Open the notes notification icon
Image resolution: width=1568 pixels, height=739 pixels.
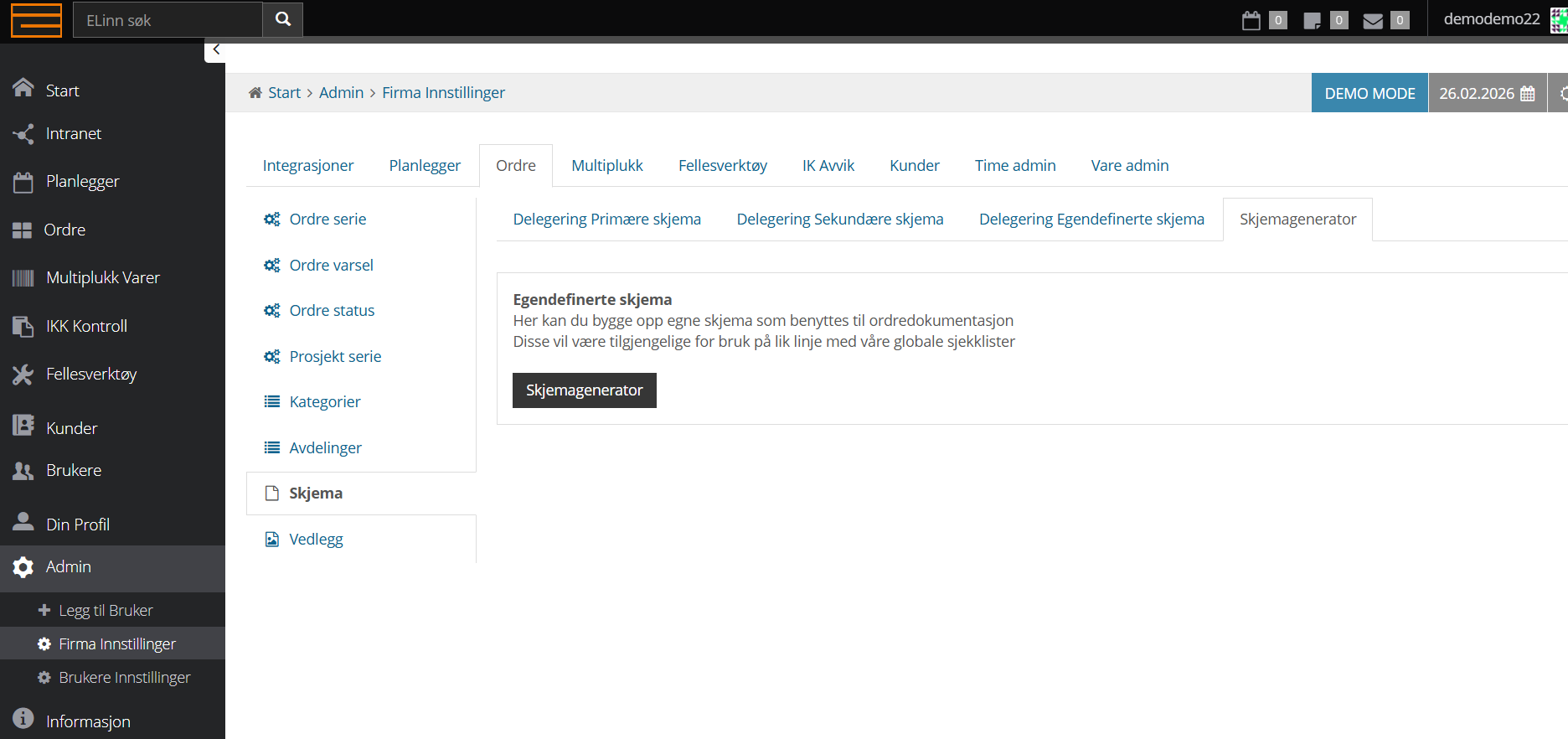(x=1312, y=20)
